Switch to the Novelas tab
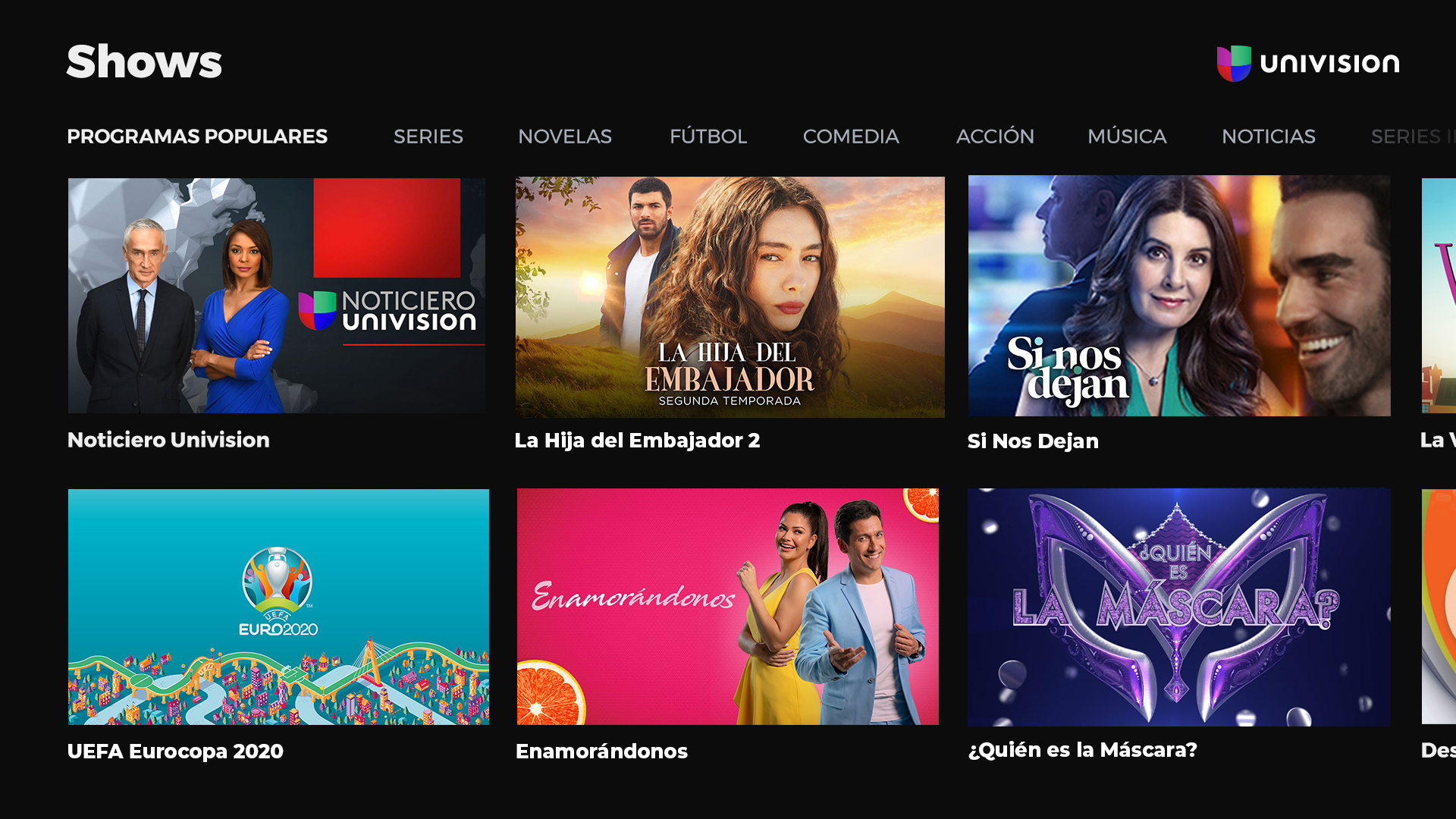This screenshot has width=1456, height=819. click(565, 136)
